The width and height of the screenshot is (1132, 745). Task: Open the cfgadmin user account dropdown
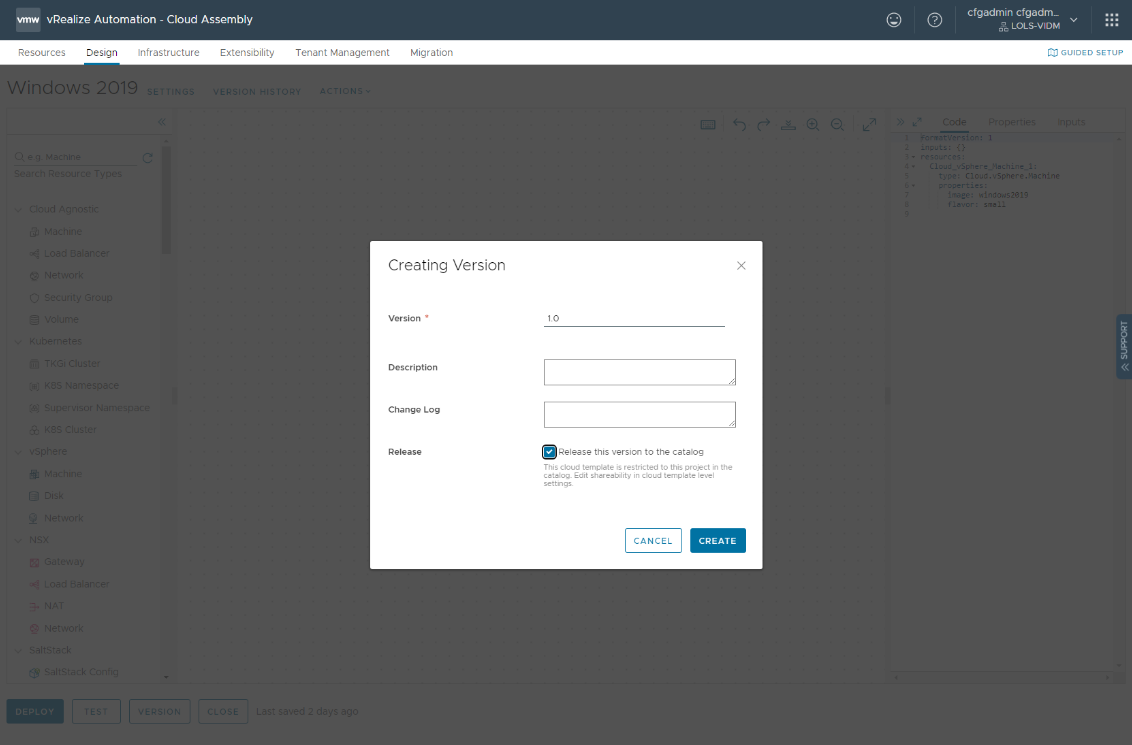pos(1023,19)
